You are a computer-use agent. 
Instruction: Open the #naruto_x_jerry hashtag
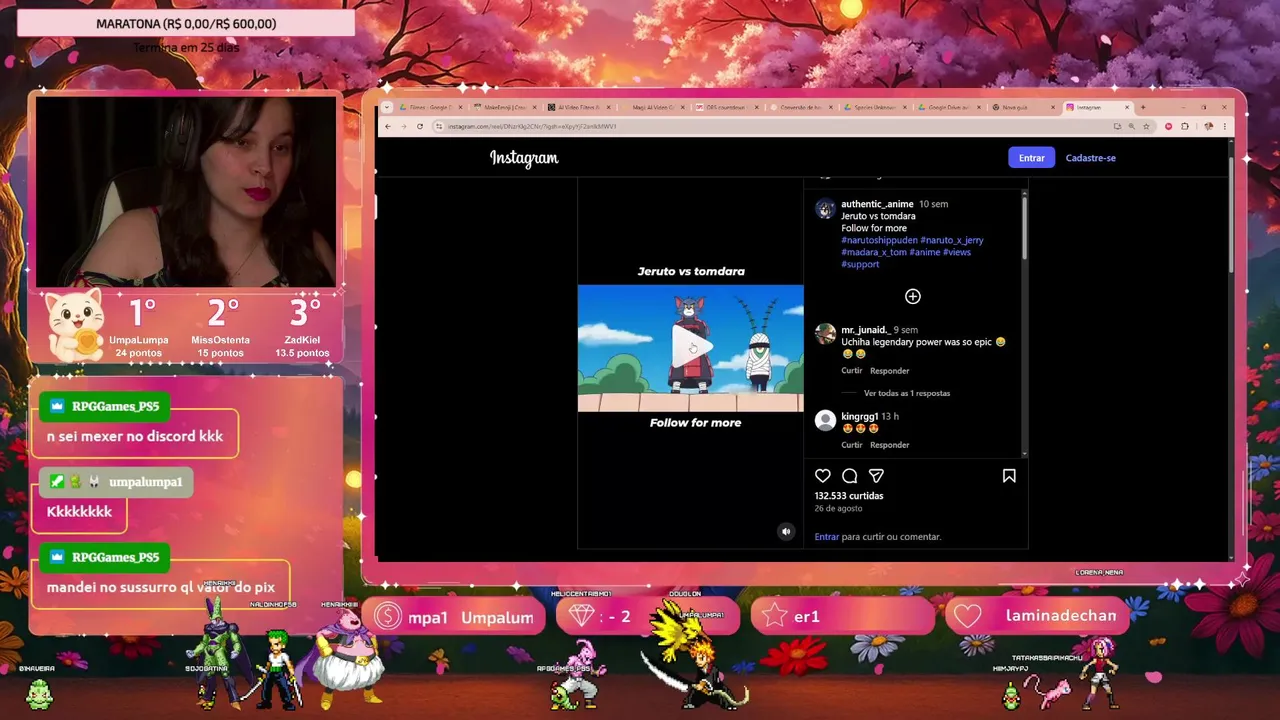(x=952, y=240)
